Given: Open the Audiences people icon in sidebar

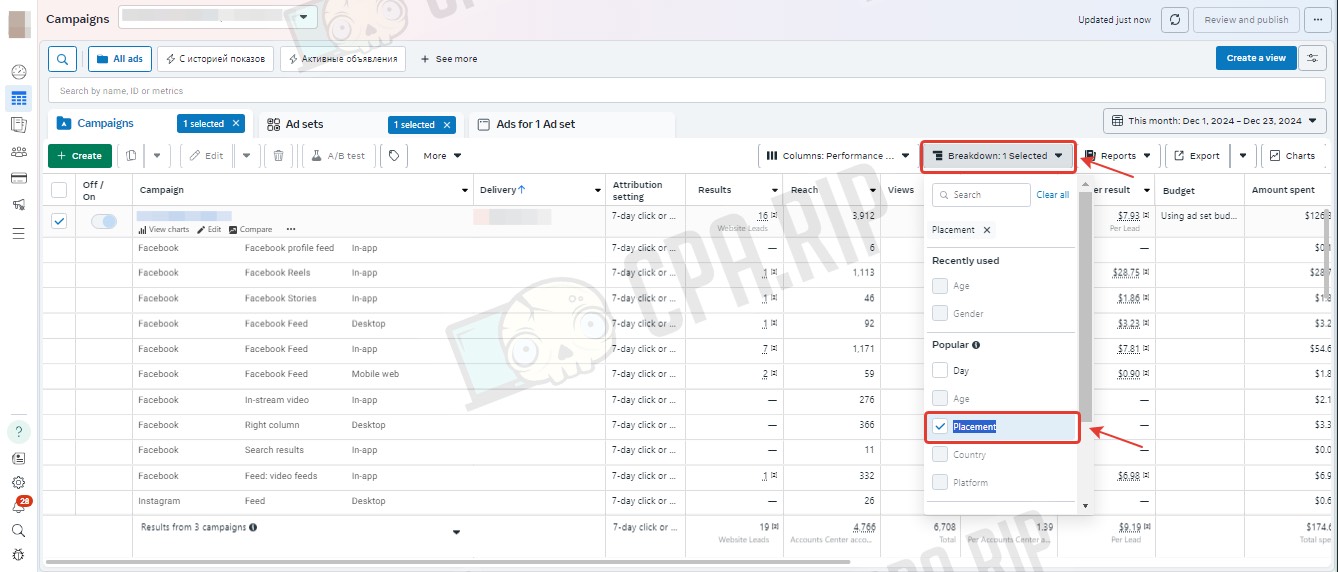Looking at the screenshot, I should (18, 152).
